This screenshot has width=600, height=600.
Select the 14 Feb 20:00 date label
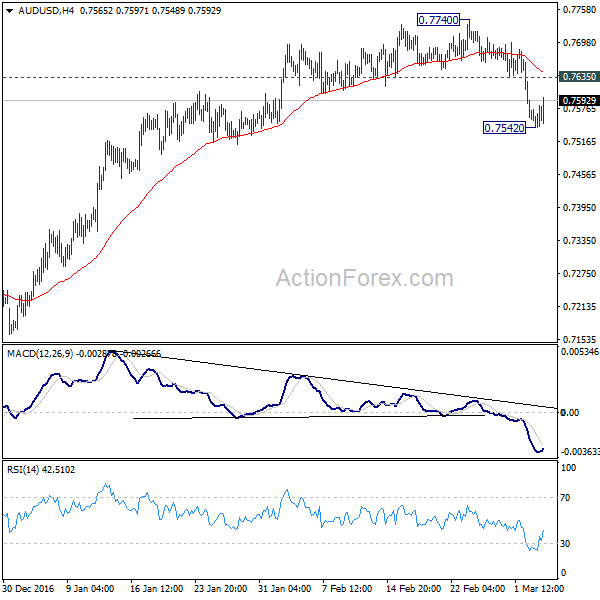pyautogui.click(x=413, y=588)
